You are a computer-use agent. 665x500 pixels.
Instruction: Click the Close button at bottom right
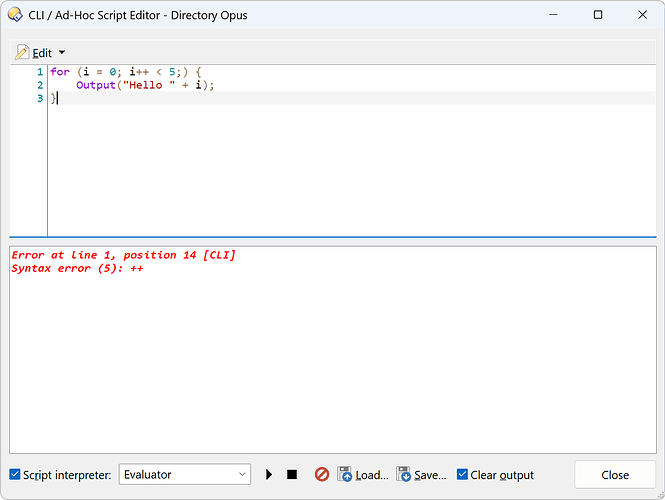[615, 475]
